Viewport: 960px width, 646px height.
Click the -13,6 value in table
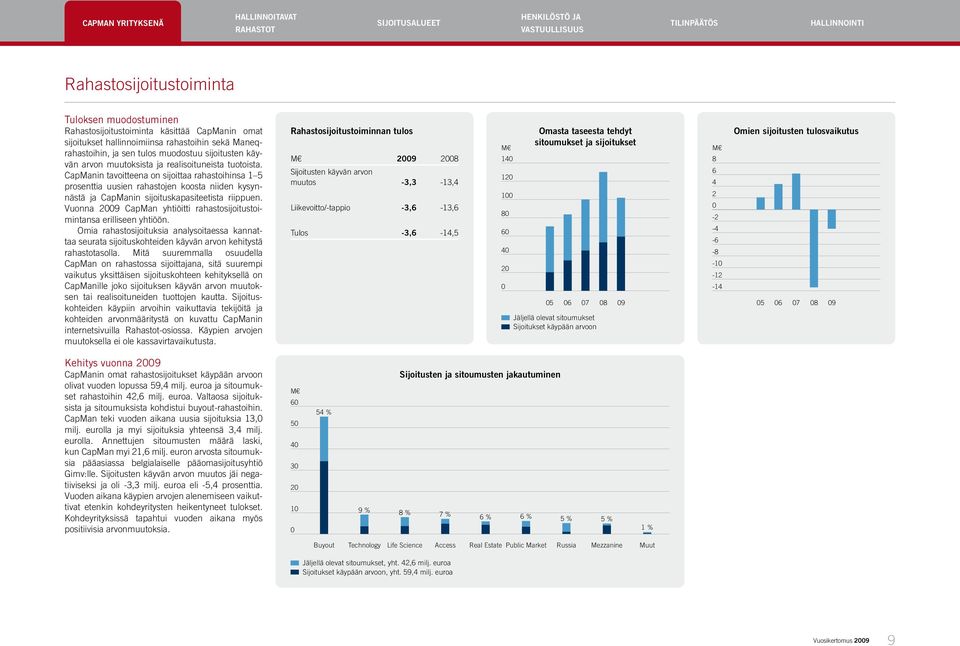449,208
